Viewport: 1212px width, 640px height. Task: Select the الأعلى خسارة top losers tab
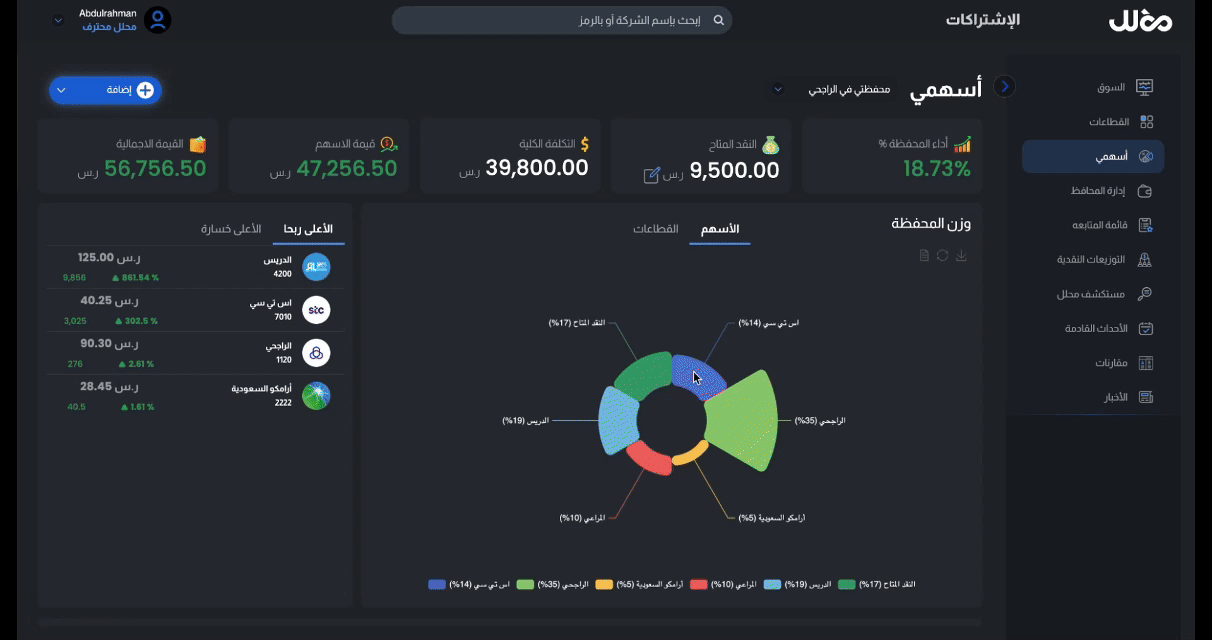232,229
